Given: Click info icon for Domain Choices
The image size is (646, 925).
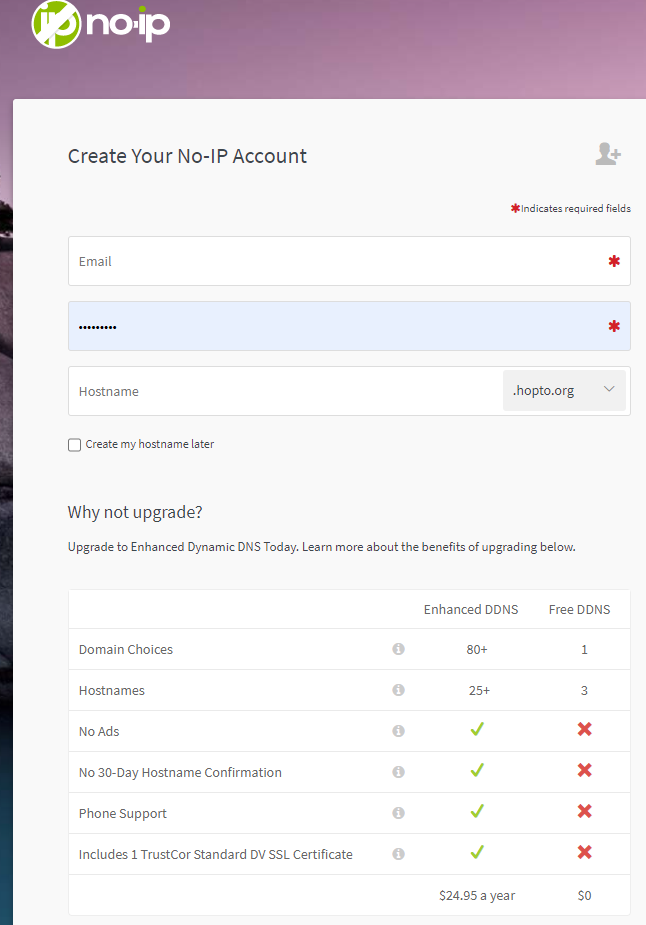Looking at the screenshot, I should pos(399,649).
